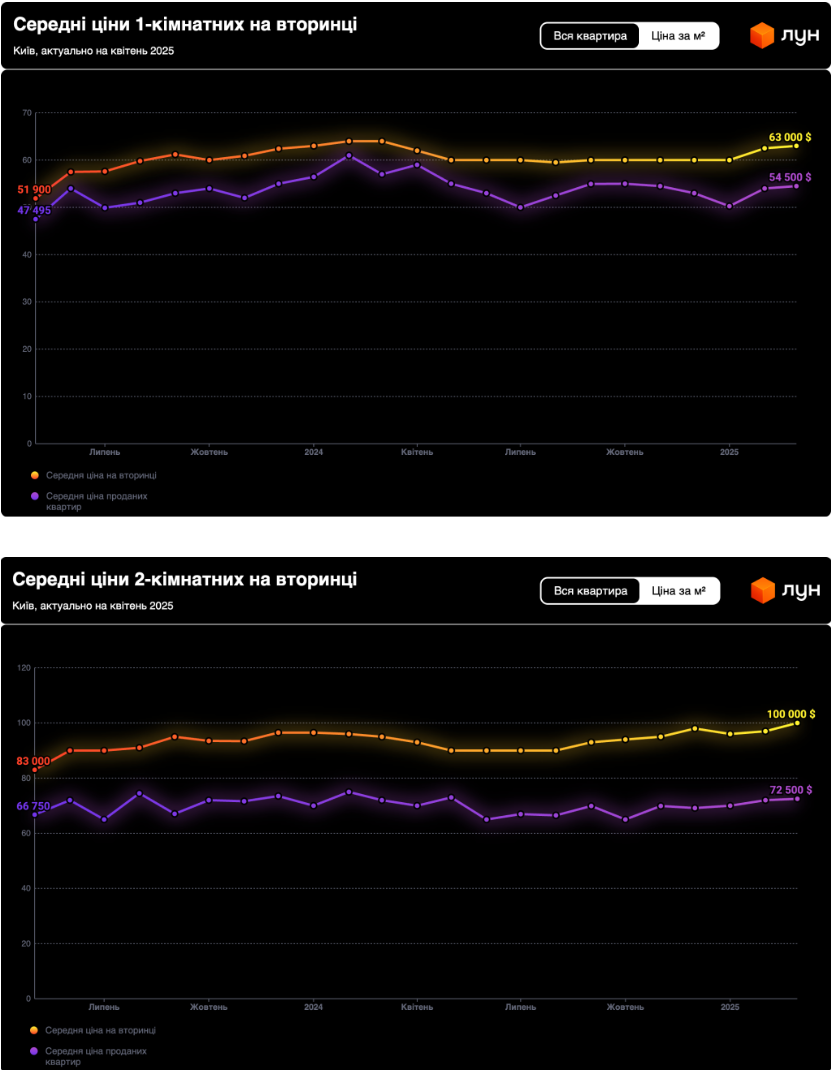
Task: Toggle 'Середня ціна проданих квартир' legend text, 2-кімнатних chart
Action: click(96, 1057)
